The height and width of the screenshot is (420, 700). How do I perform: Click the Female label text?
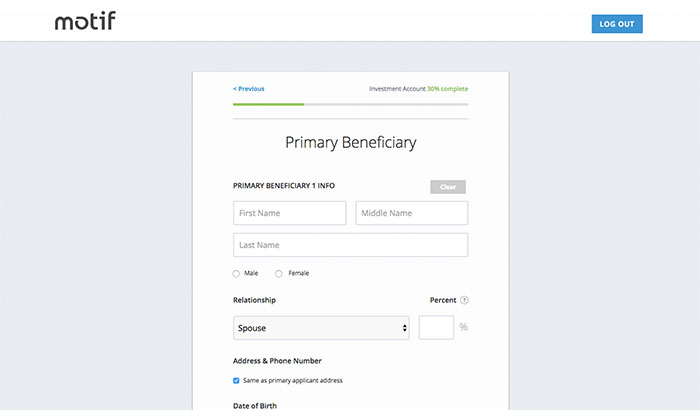pos(299,273)
